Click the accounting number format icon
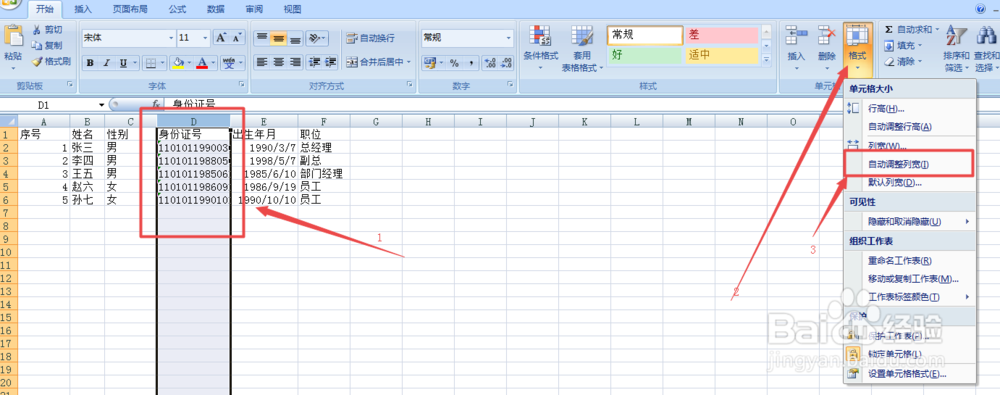1000x395 pixels. [429, 63]
